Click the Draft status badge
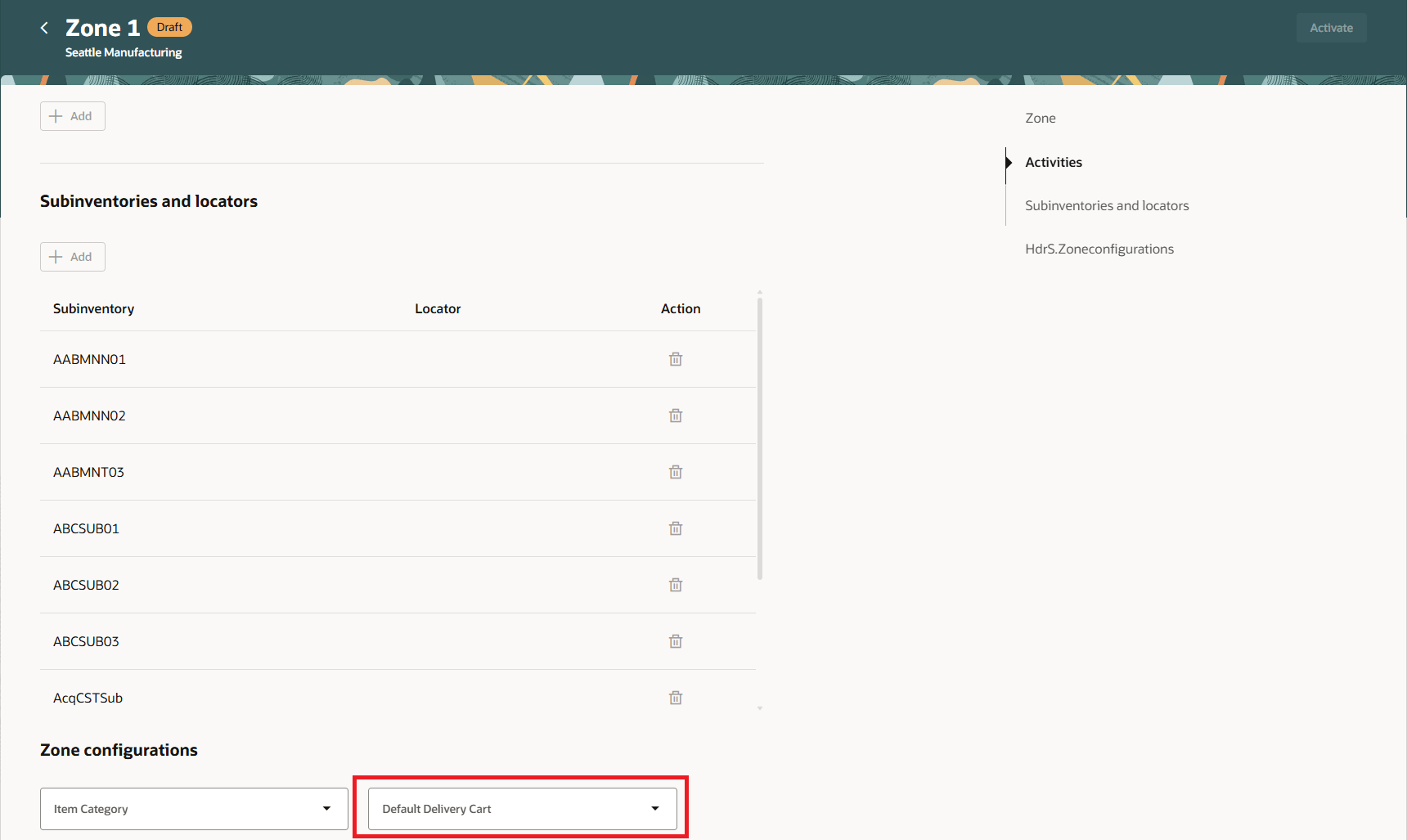 [x=169, y=27]
